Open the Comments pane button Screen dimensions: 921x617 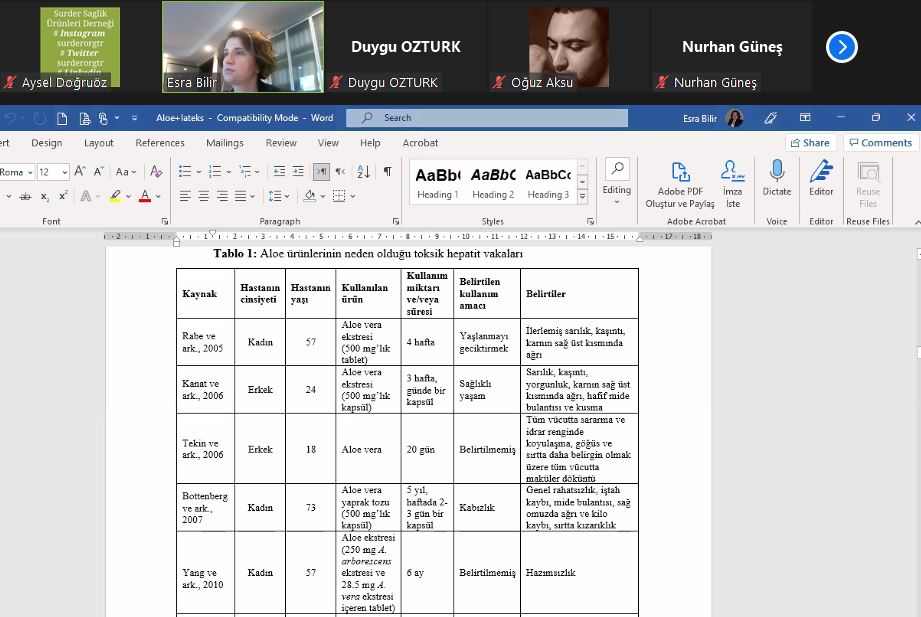[x=880, y=143]
